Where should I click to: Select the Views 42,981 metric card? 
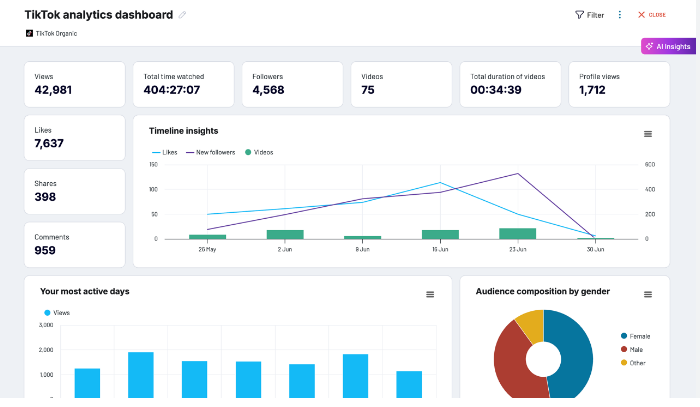click(x=75, y=84)
